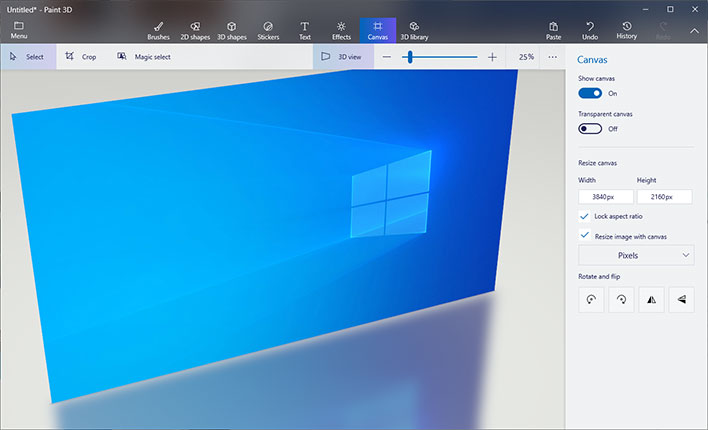Click the 25% zoom value
Viewport: 708px width, 430px height.
[526, 57]
